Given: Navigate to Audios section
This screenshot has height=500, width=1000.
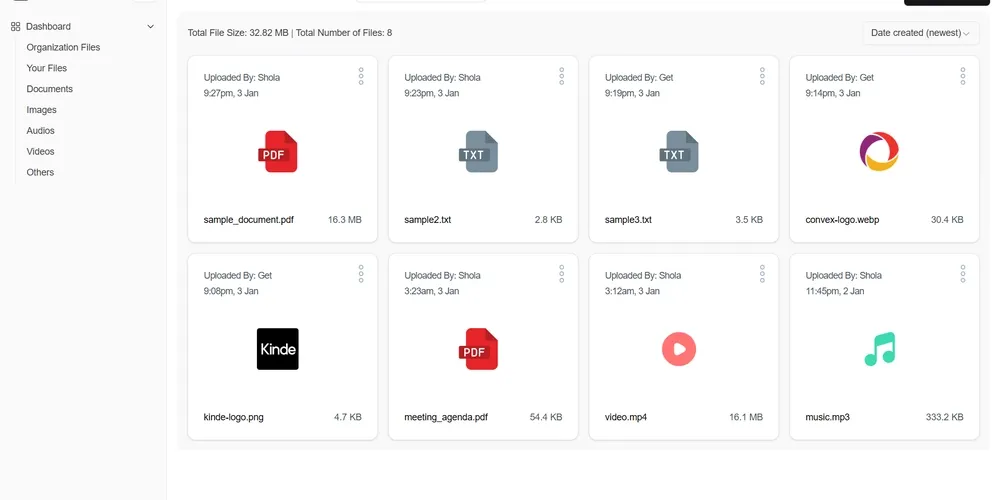Looking at the screenshot, I should 40,131.
